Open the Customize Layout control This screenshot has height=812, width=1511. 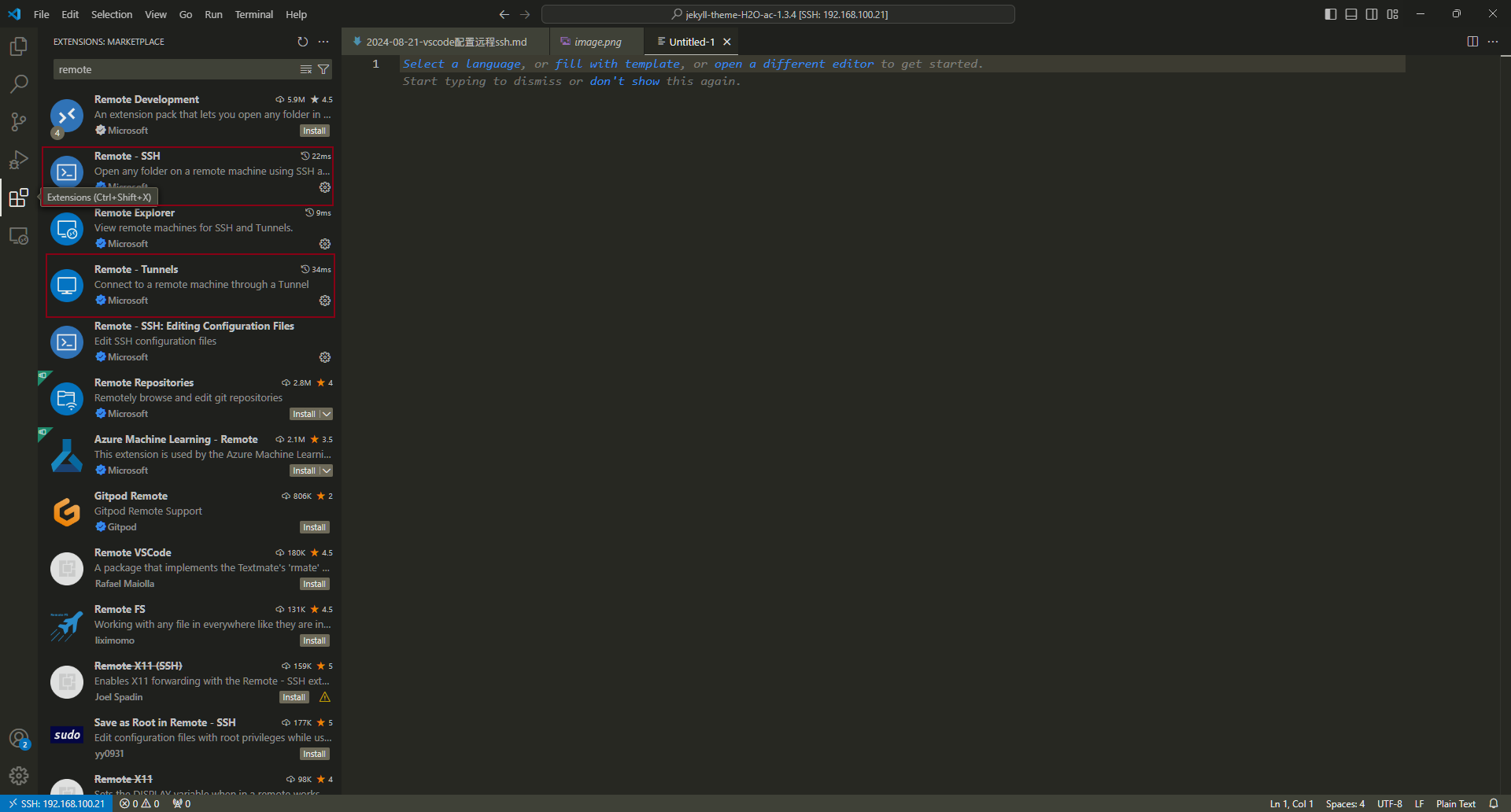click(1393, 14)
